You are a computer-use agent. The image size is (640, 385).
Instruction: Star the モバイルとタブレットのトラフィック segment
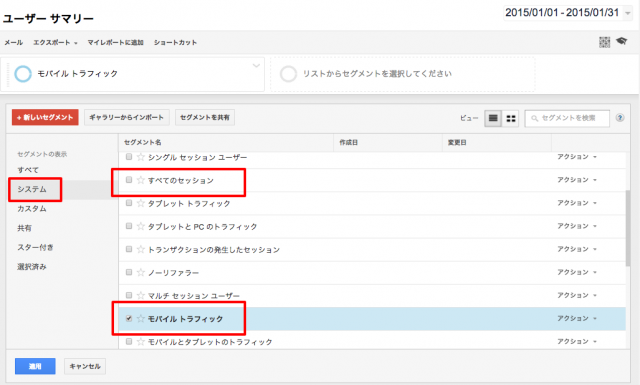(141, 341)
